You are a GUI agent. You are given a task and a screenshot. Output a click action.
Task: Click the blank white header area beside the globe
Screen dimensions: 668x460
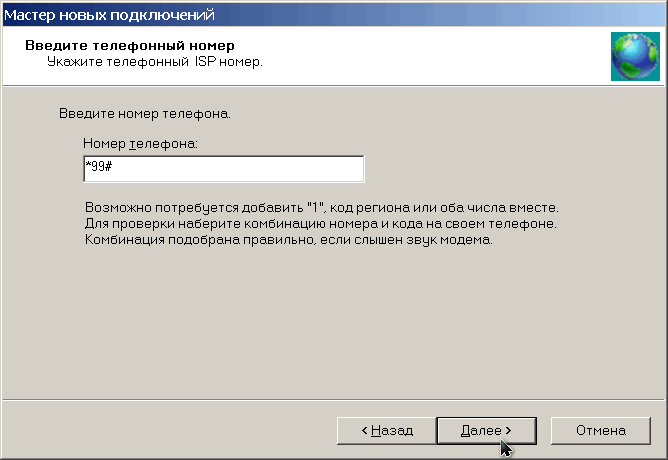click(x=426, y=55)
